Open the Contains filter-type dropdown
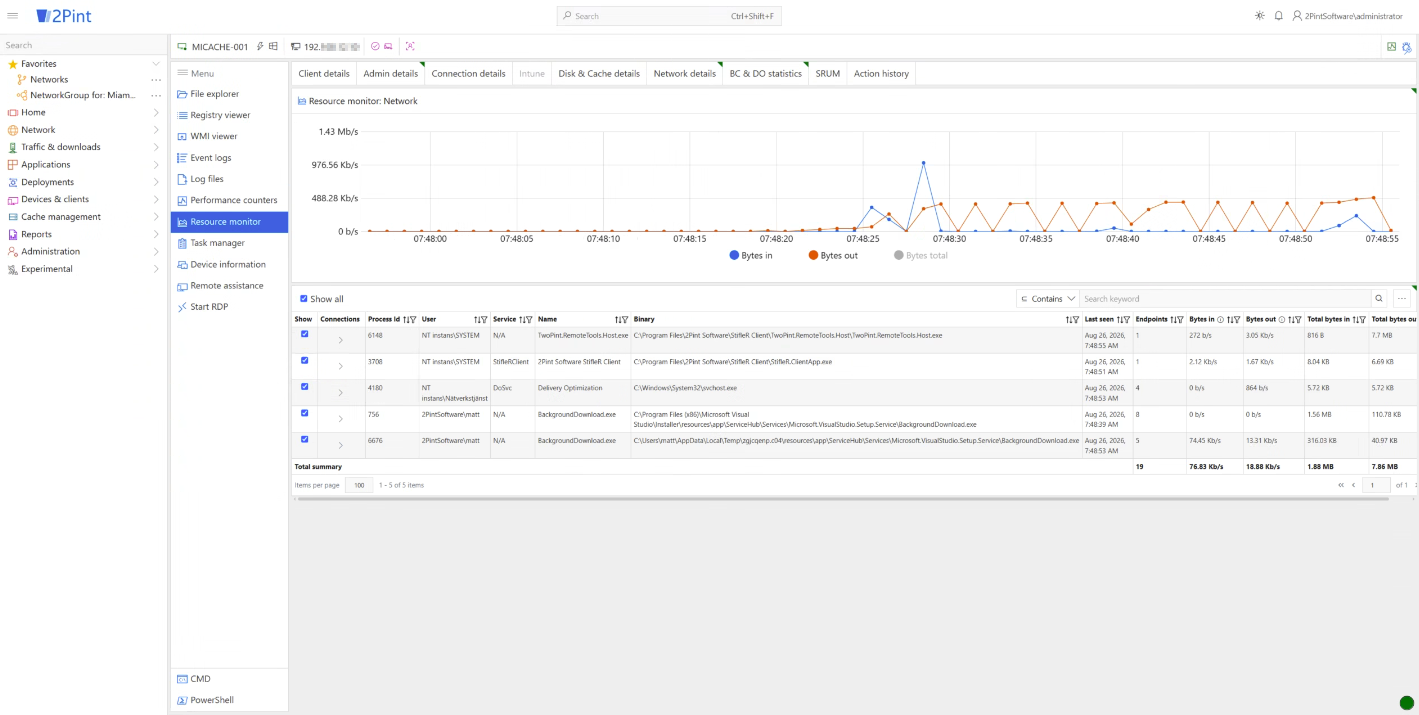Image resolution: width=1419 pixels, height=715 pixels. tap(1047, 298)
